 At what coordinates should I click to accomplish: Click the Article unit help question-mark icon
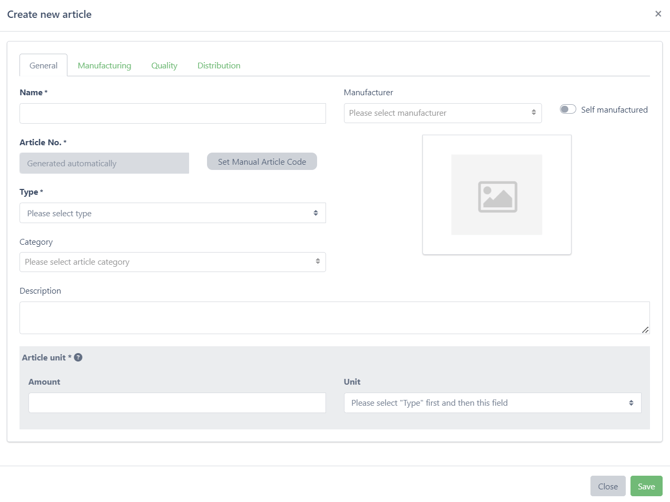click(78, 357)
